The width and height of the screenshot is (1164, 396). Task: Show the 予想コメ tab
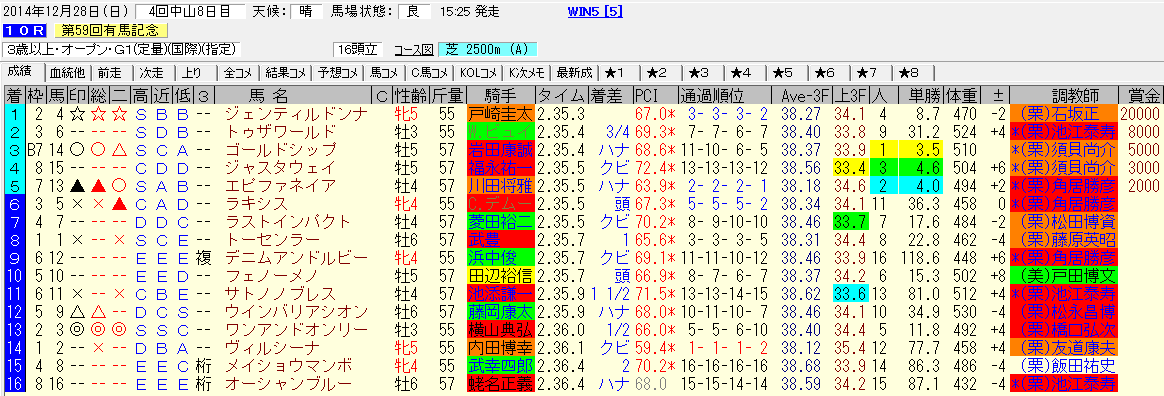[339, 73]
